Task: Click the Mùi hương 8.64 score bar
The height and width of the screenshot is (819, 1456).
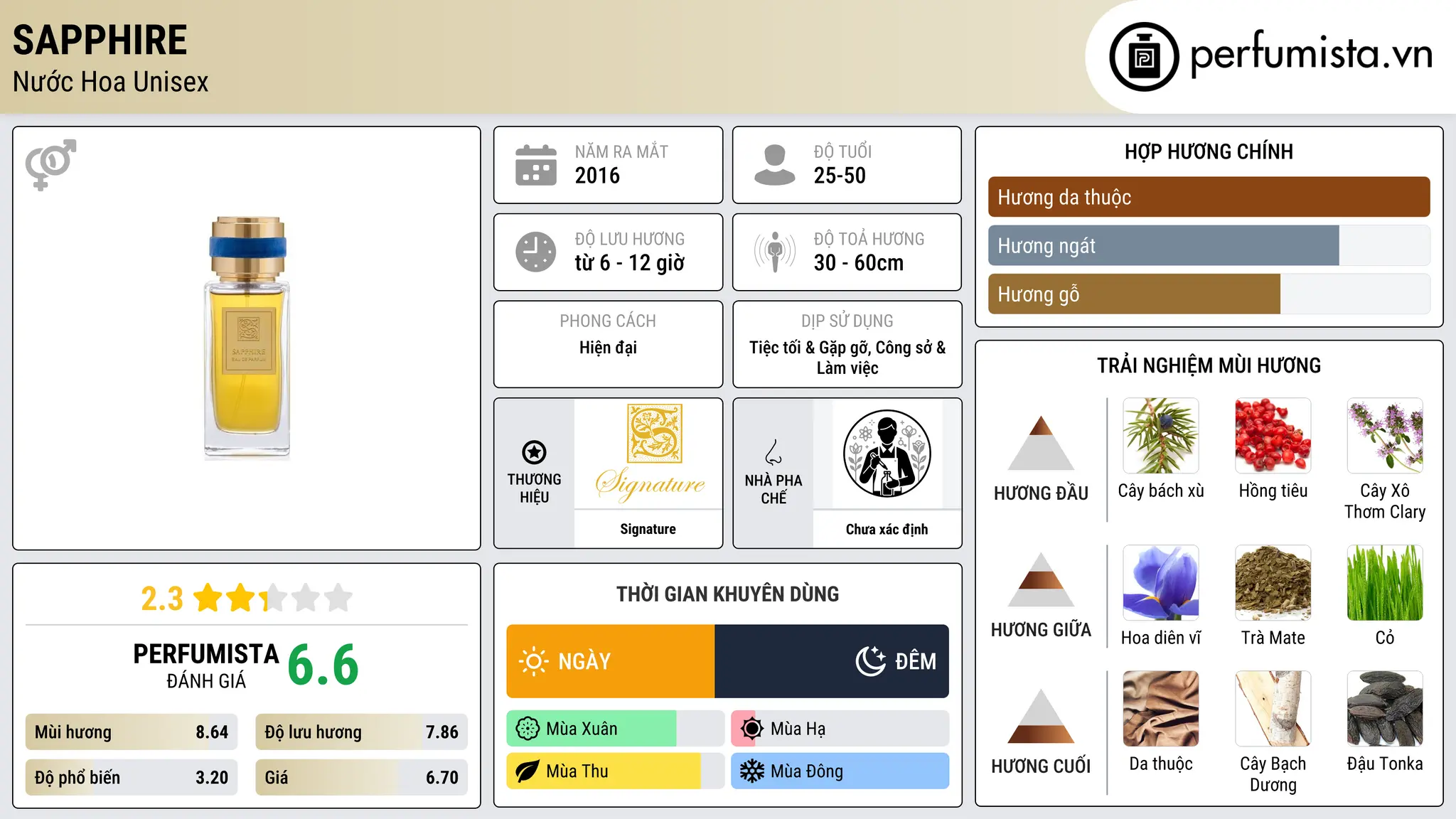Action: pyautogui.click(x=132, y=732)
